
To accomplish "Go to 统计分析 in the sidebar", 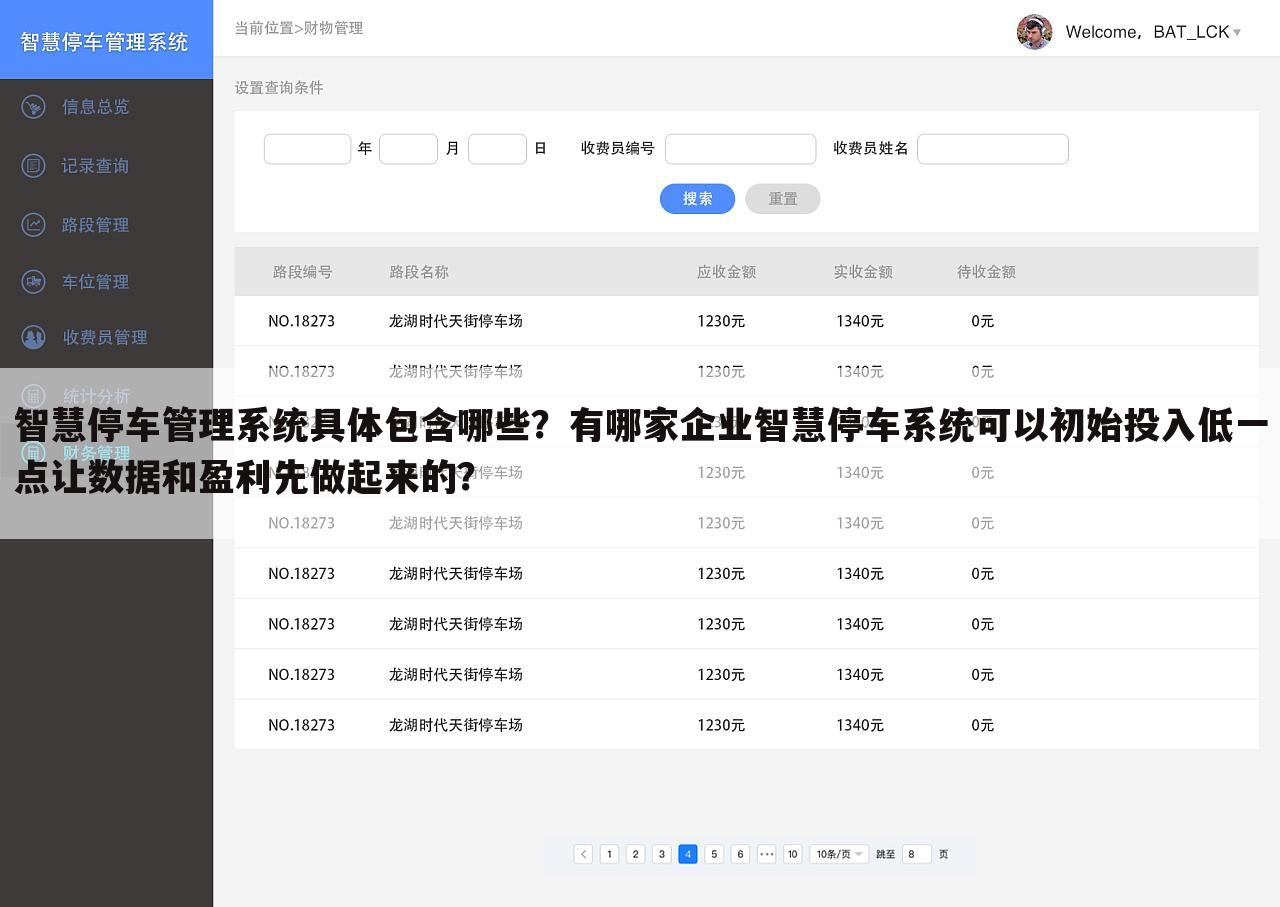I will [96, 396].
